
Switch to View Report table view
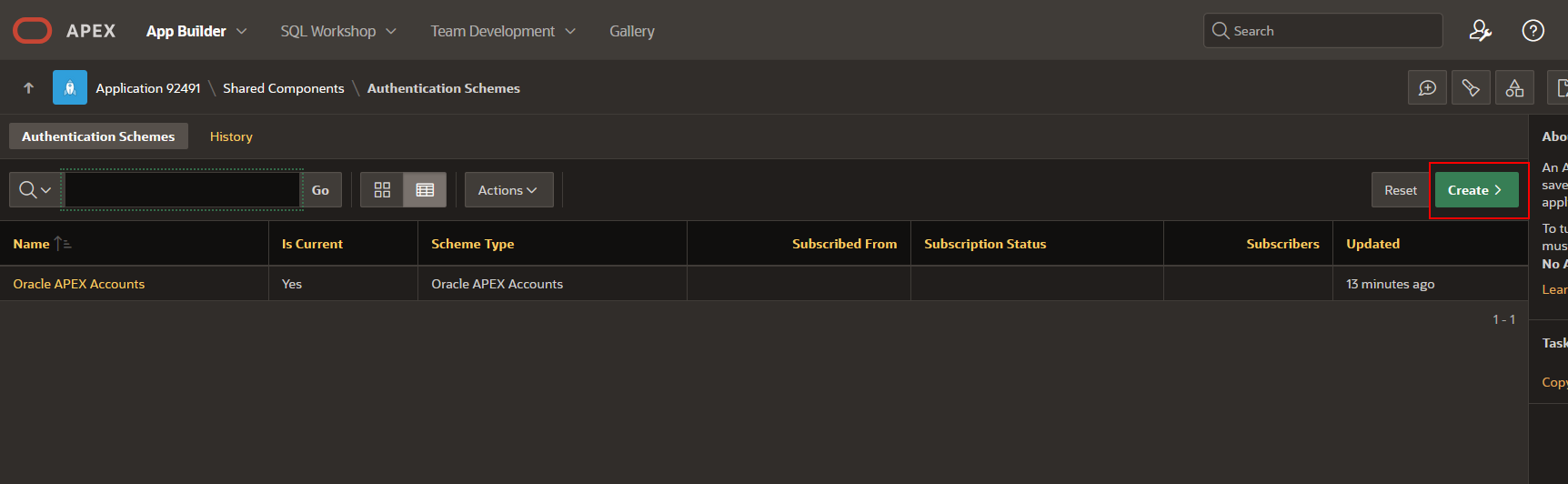tap(425, 190)
